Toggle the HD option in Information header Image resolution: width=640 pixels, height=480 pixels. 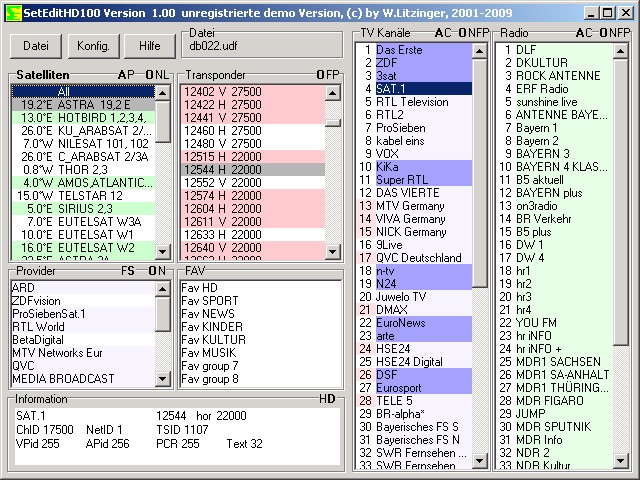coord(327,399)
